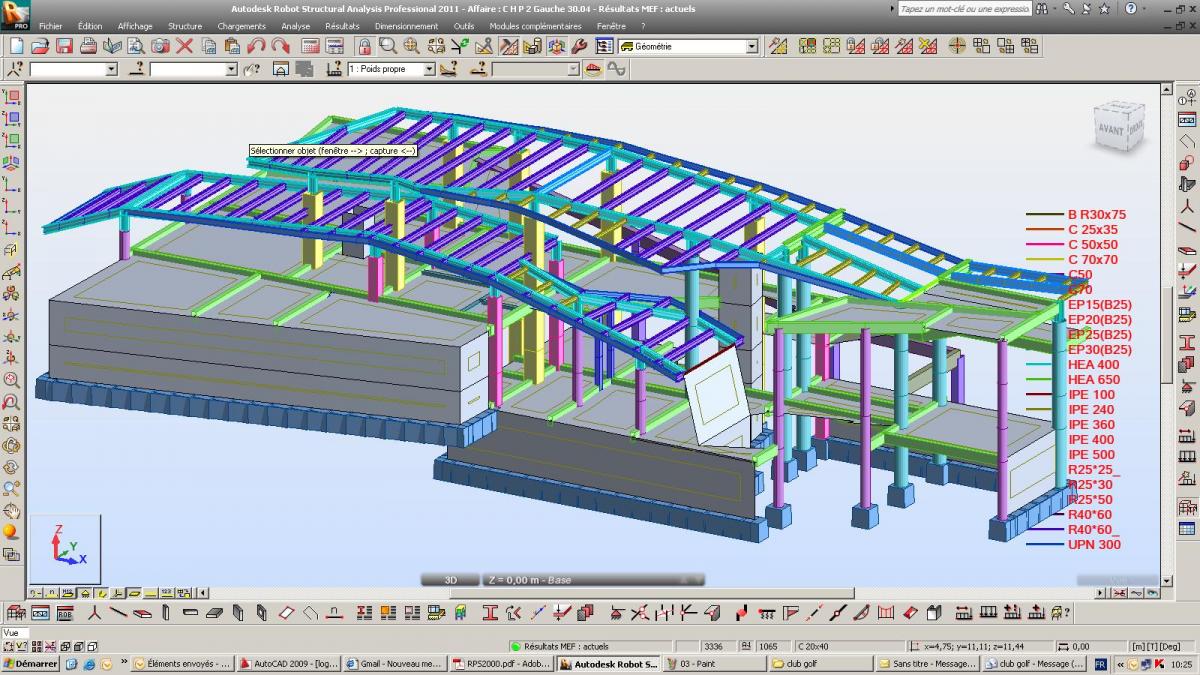Open the bar selection combo box
Viewport: 1200px width, 675px height.
194,69
